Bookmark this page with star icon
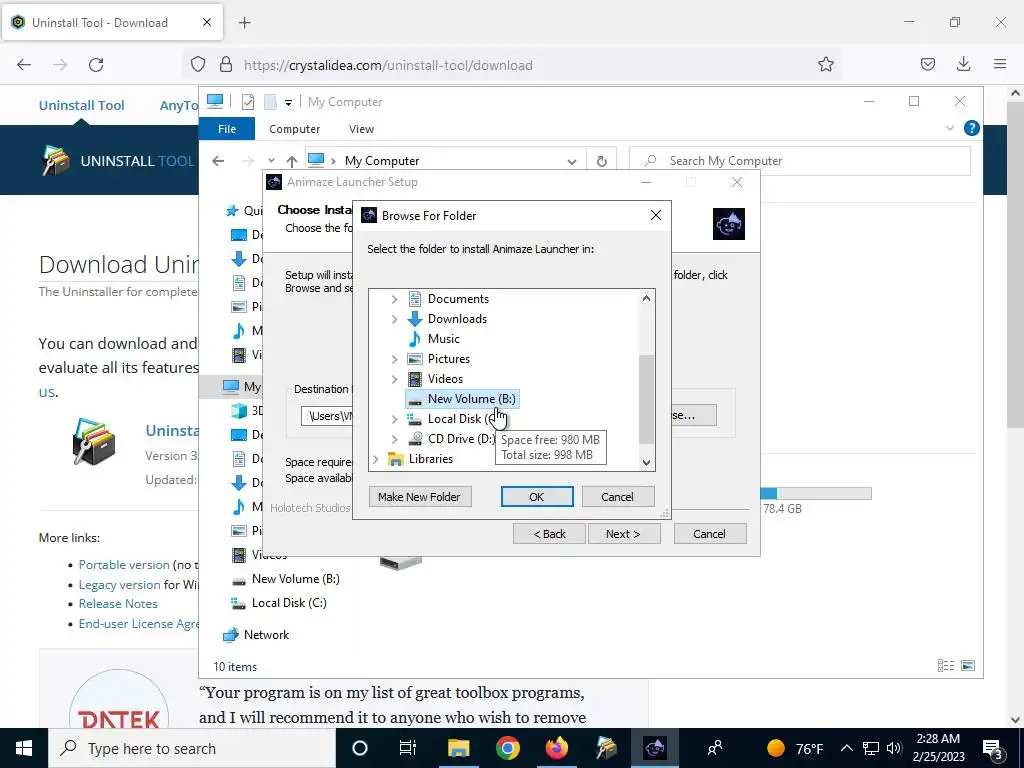Viewport: 1024px width, 768px height. point(825,65)
